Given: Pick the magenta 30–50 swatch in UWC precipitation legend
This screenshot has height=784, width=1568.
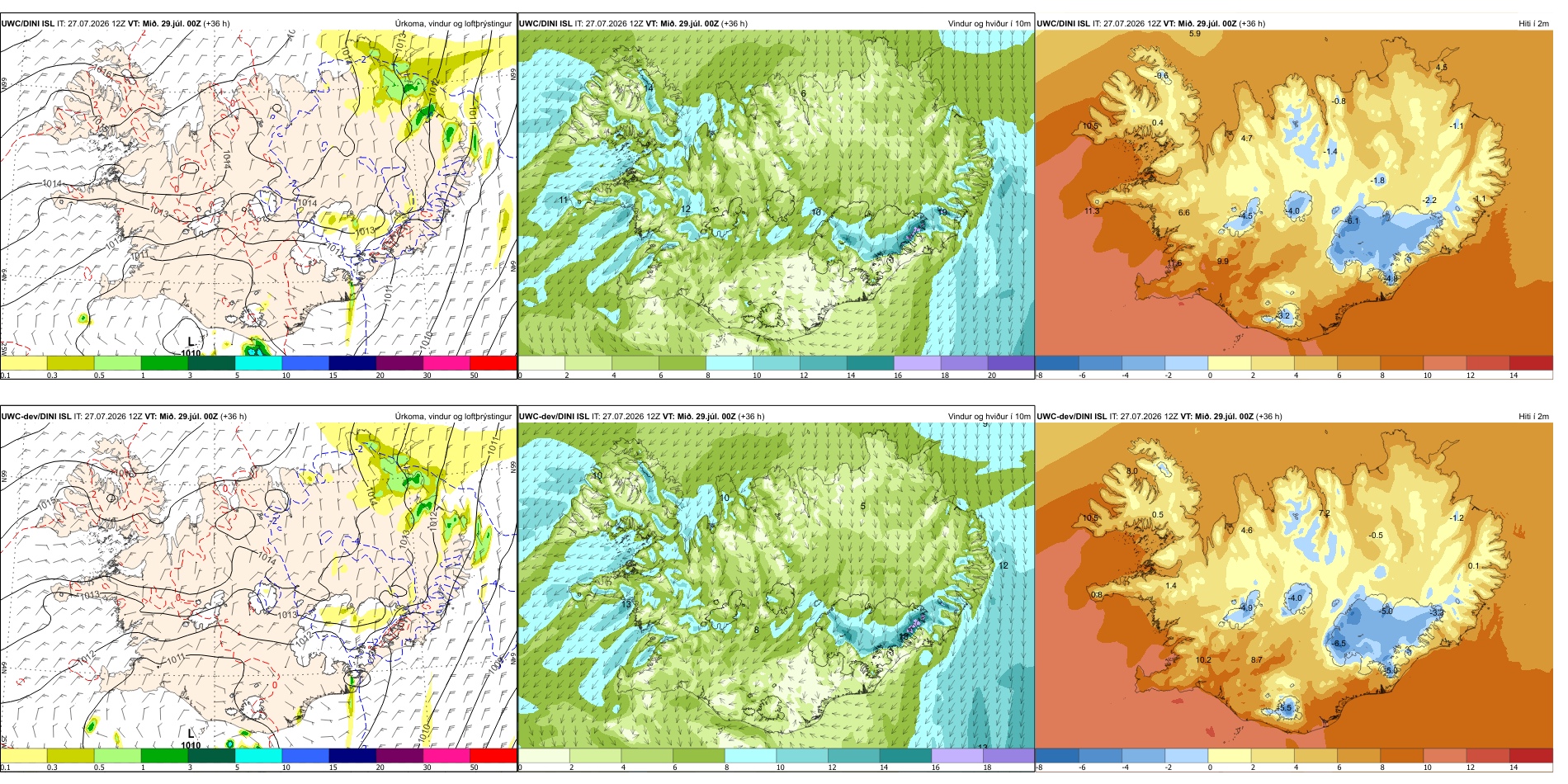Looking at the screenshot, I should point(446,362).
